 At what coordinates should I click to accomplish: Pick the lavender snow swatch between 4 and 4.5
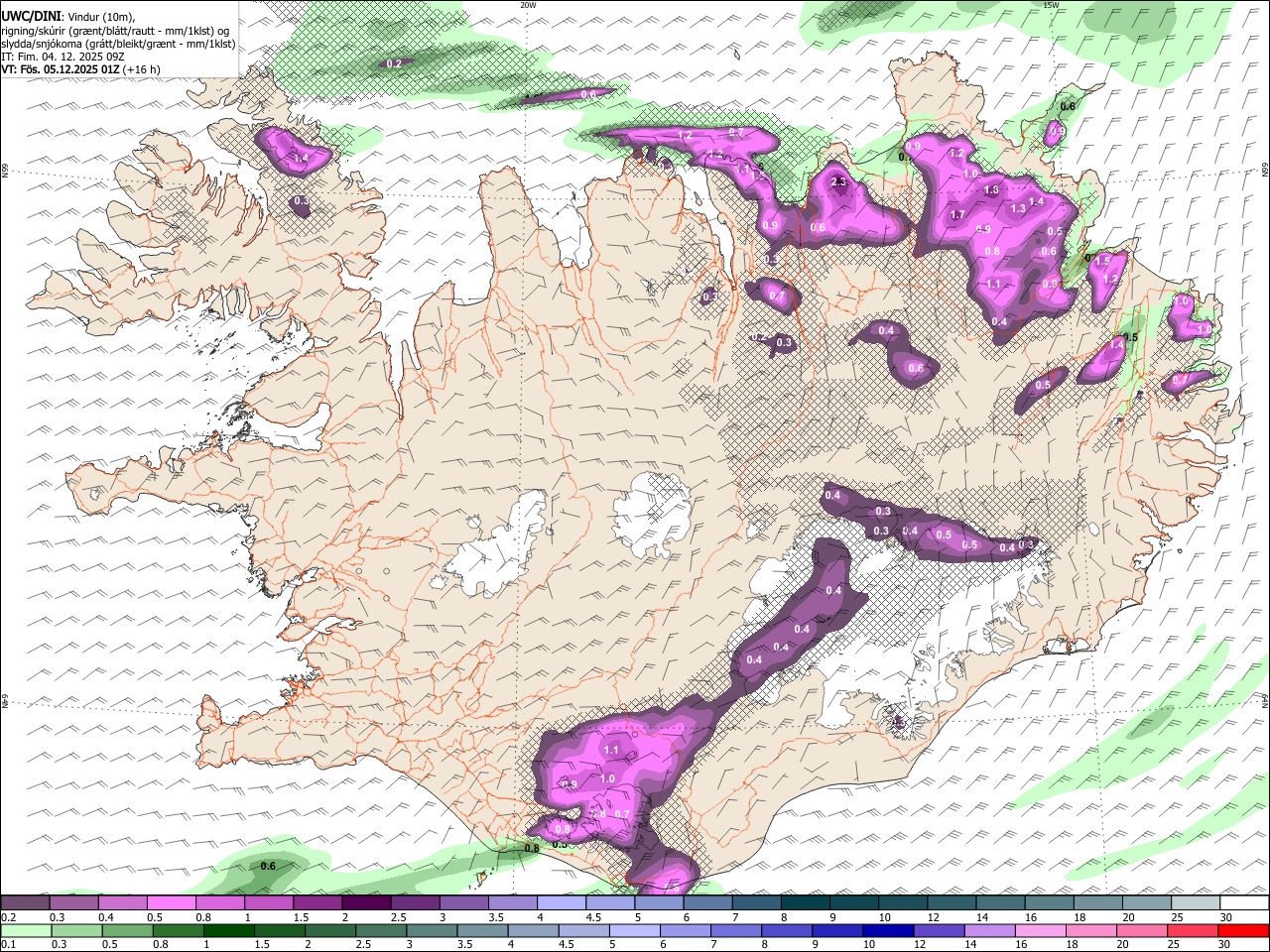(562, 903)
